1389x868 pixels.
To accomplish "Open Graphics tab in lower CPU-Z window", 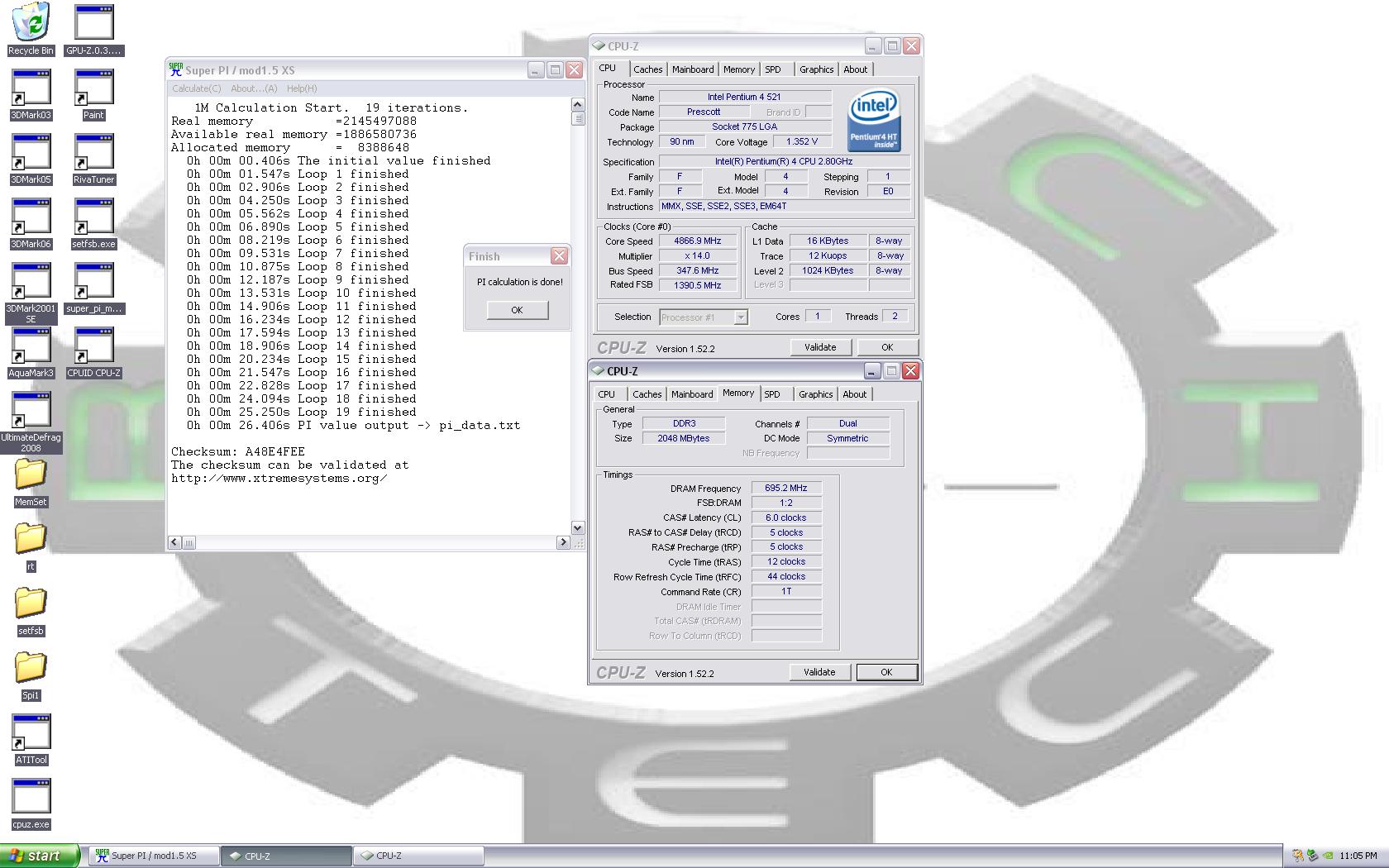I will pyautogui.click(x=815, y=394).
